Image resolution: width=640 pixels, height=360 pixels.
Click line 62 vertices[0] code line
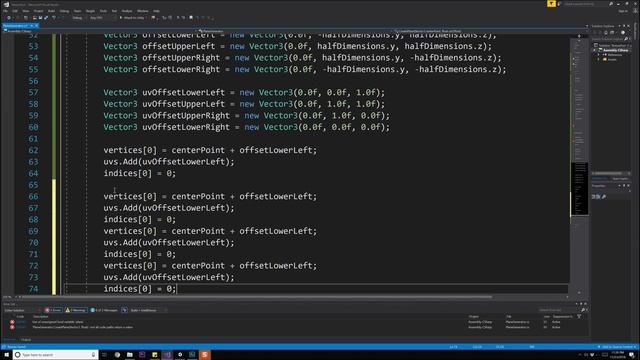pos(210,150)
